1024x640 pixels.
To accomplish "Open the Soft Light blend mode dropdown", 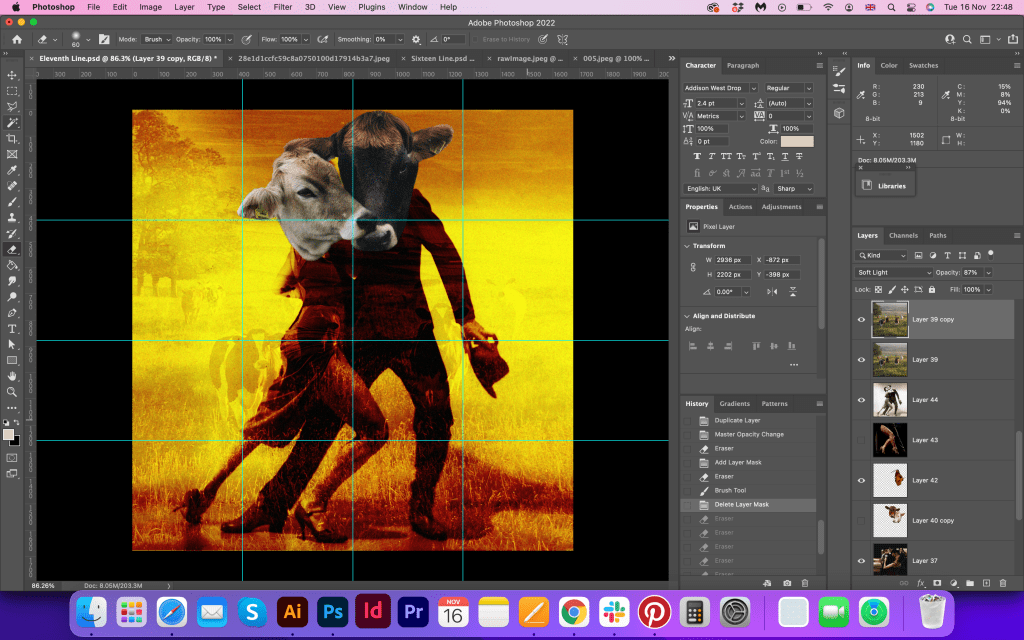I will click(894, 272).
